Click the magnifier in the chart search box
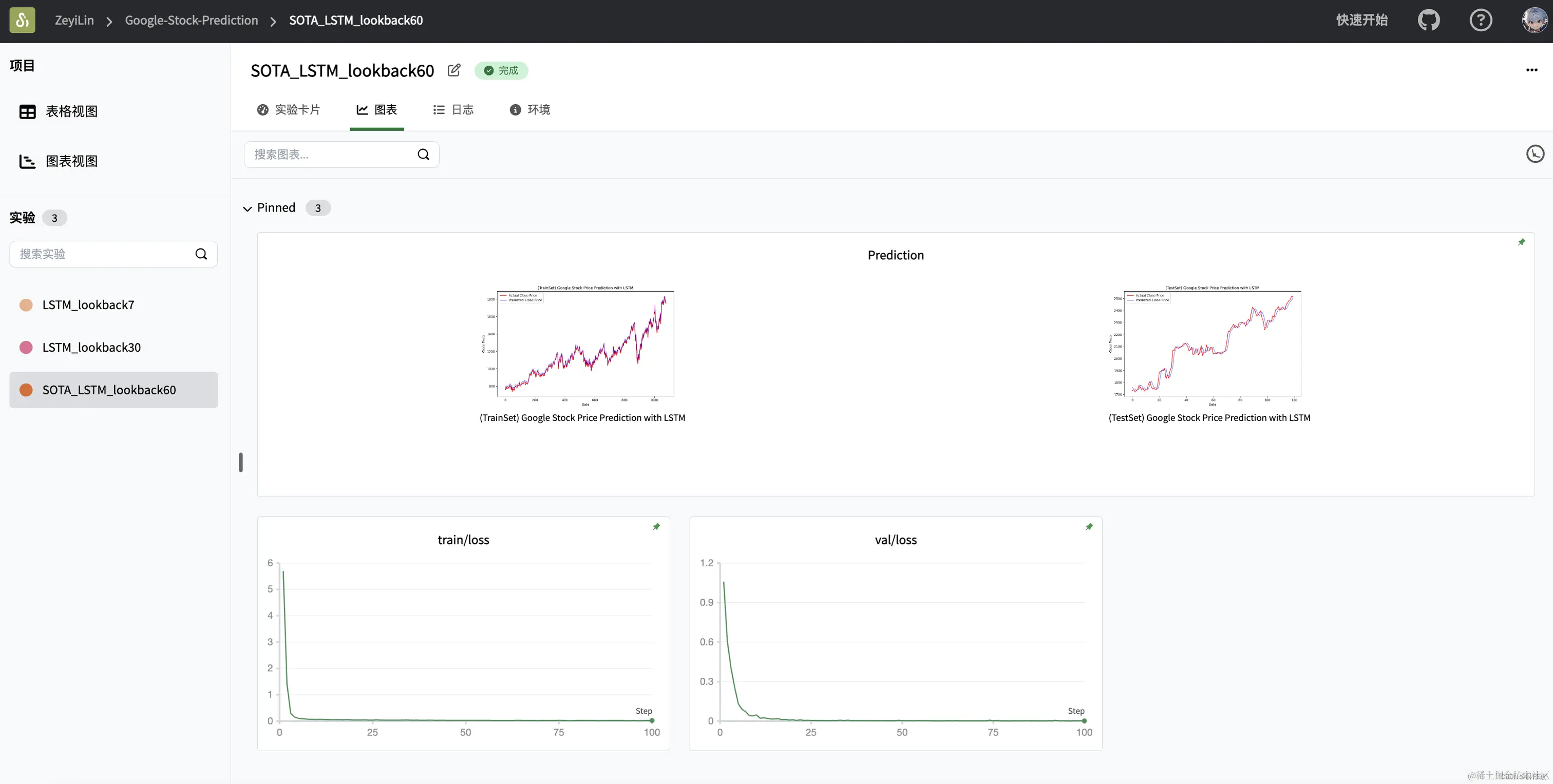Screen dimensions: 1553x784 pyautogui.click(x=423, y=154)
